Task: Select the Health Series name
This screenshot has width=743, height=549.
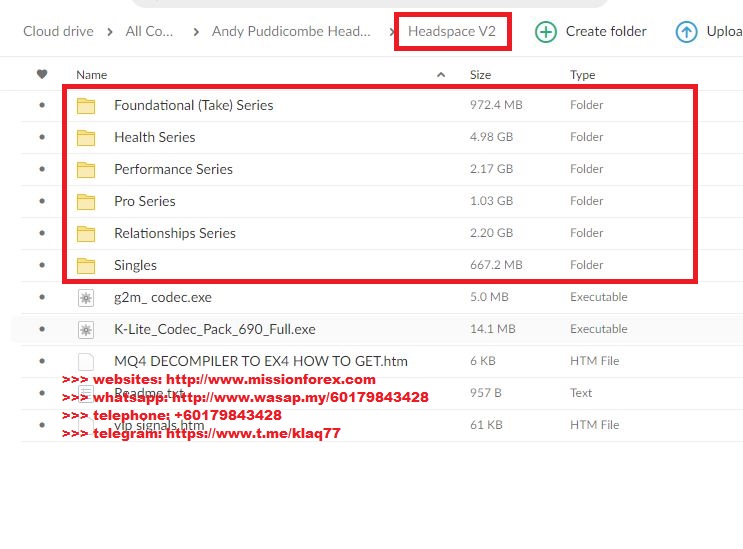Action: click(154, 137)
